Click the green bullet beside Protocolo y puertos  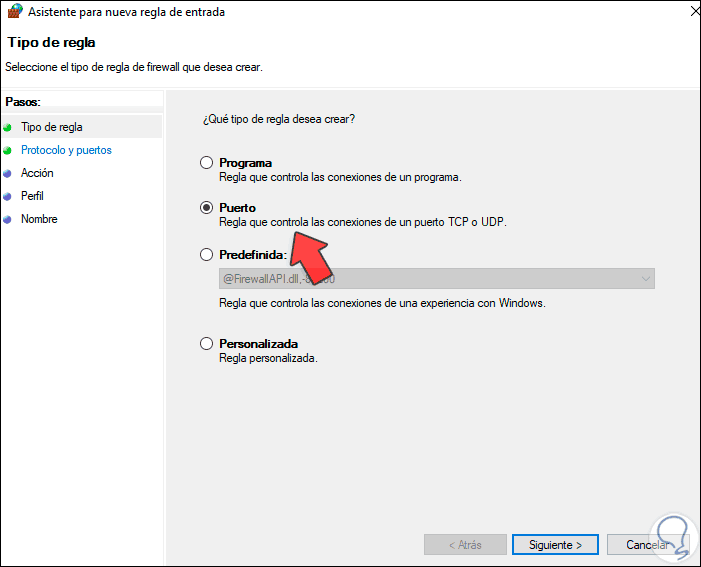coord(8,151)
